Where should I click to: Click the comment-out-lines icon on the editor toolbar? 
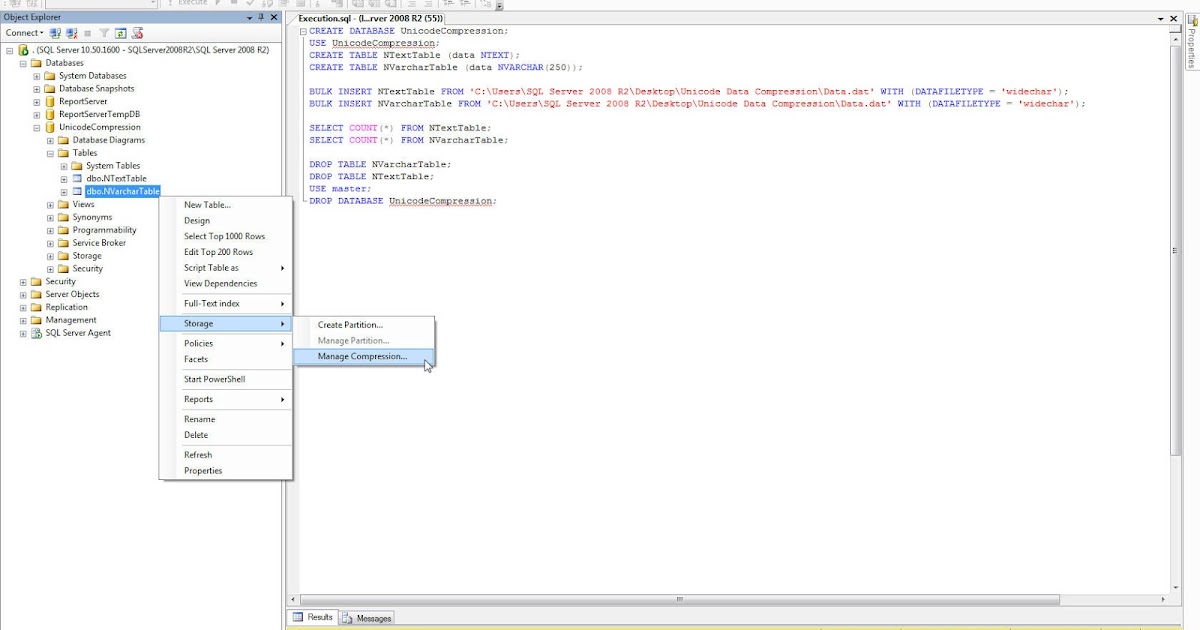tap(449, 4)
